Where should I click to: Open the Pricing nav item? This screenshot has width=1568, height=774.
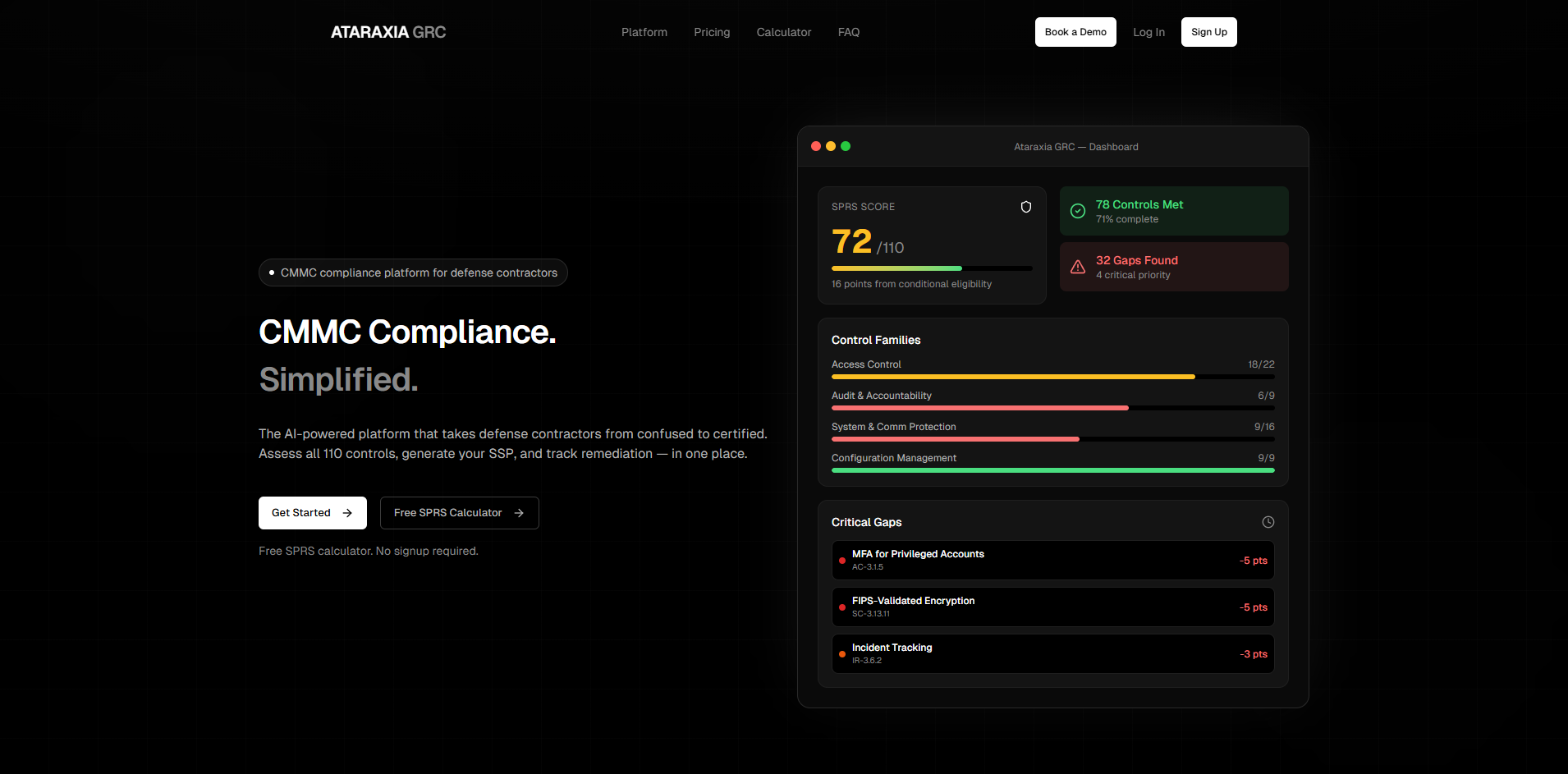point(712,32)
